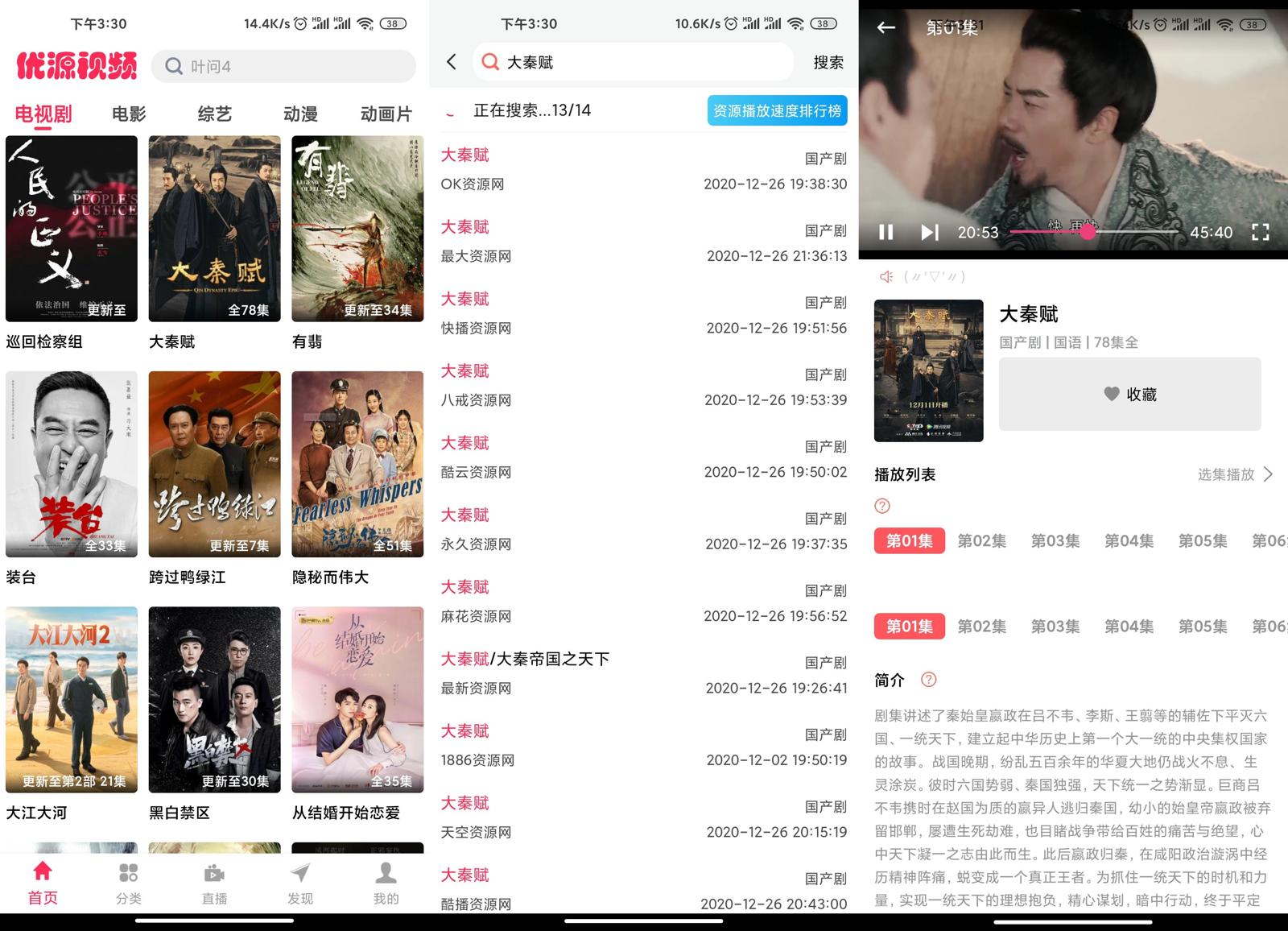Enter fullscreen video mode

pyautogui.click(x=1260, y=232)
